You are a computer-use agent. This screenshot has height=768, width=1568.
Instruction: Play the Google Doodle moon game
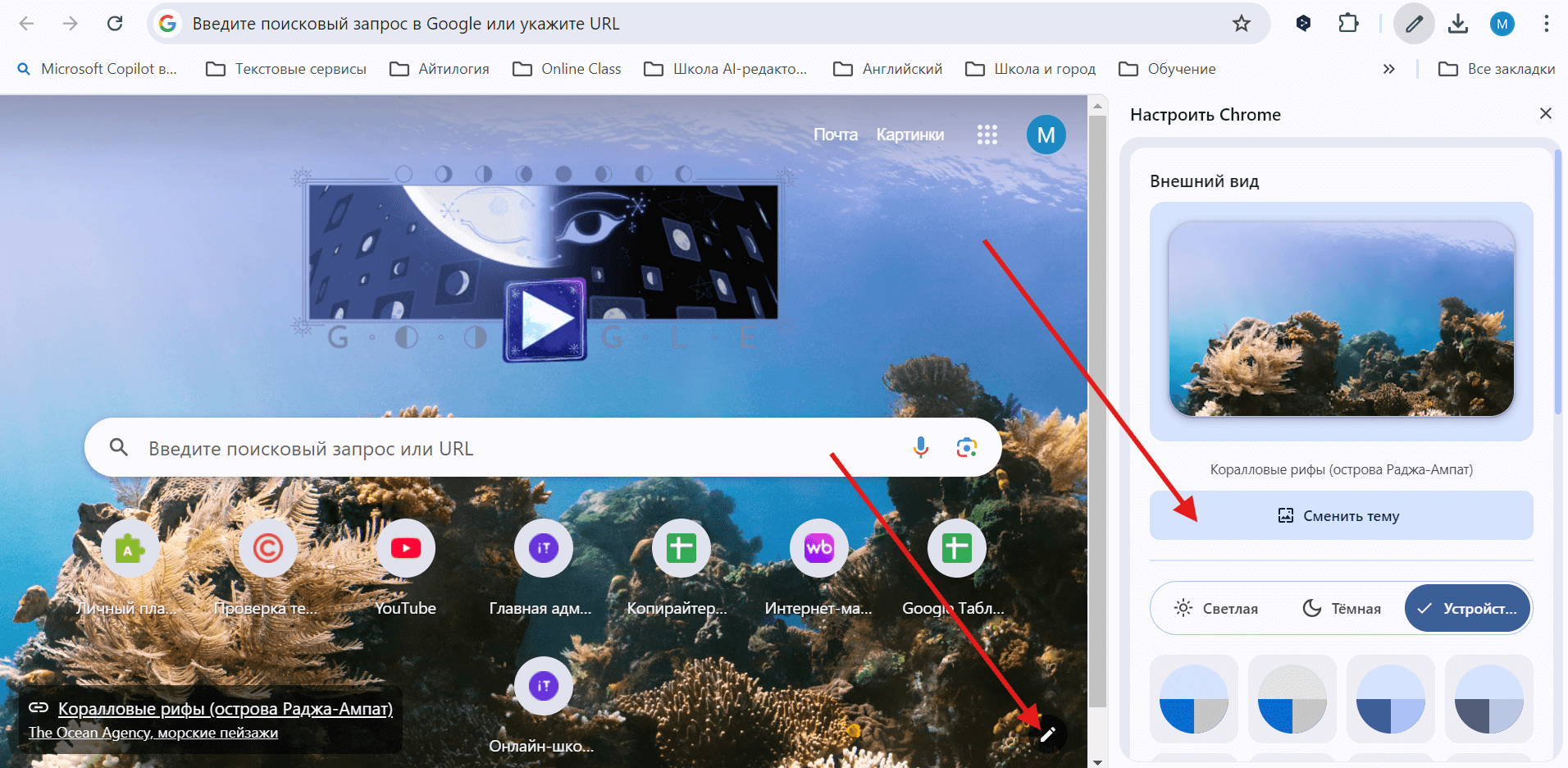[x=545, y=320]
